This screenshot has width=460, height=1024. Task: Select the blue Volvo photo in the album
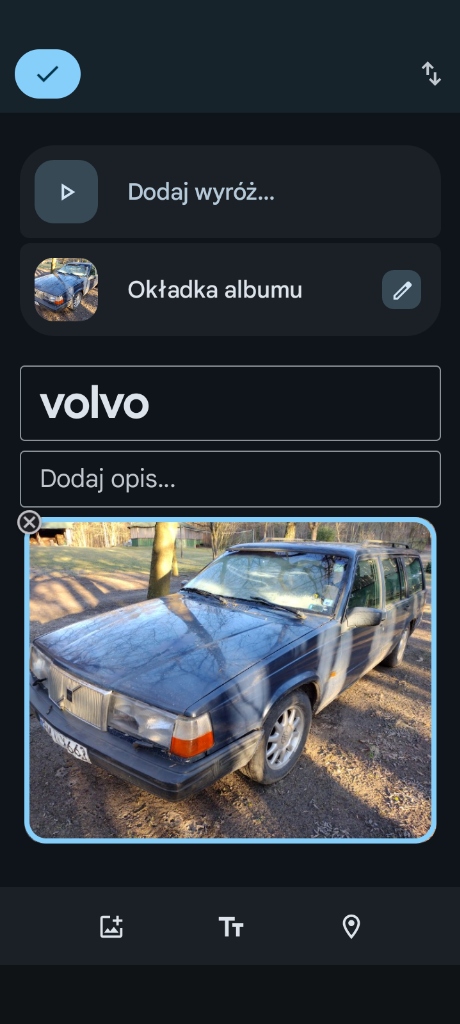[231, 680]
